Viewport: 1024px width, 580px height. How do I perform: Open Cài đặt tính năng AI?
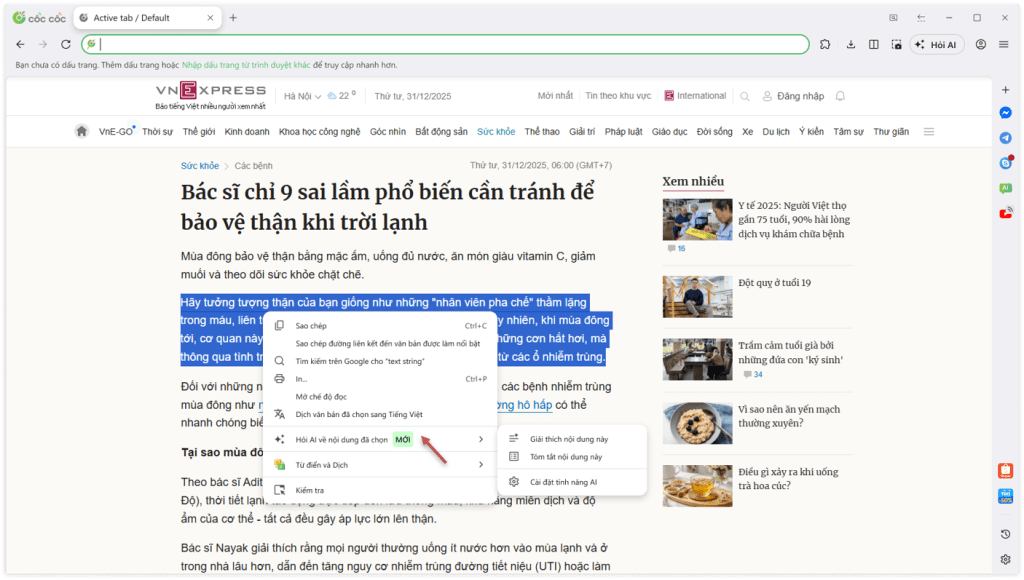pos(566,484)
